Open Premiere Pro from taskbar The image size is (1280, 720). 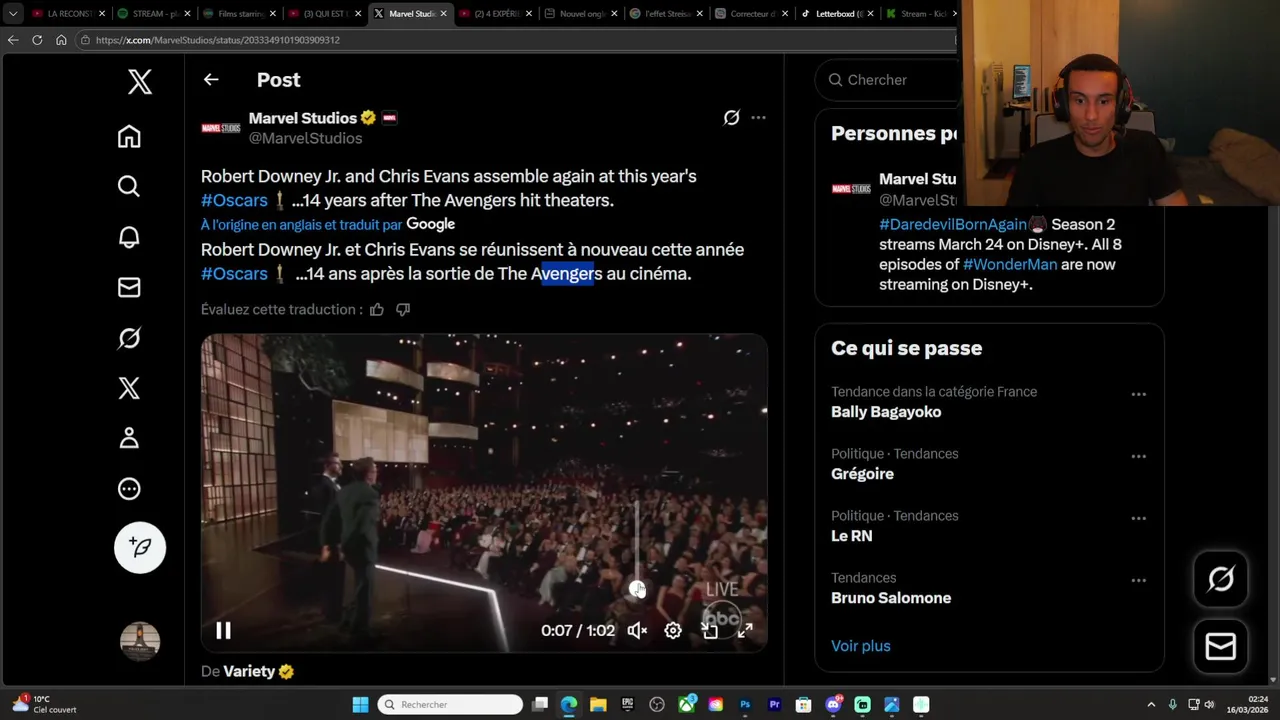tap(774, 705)
